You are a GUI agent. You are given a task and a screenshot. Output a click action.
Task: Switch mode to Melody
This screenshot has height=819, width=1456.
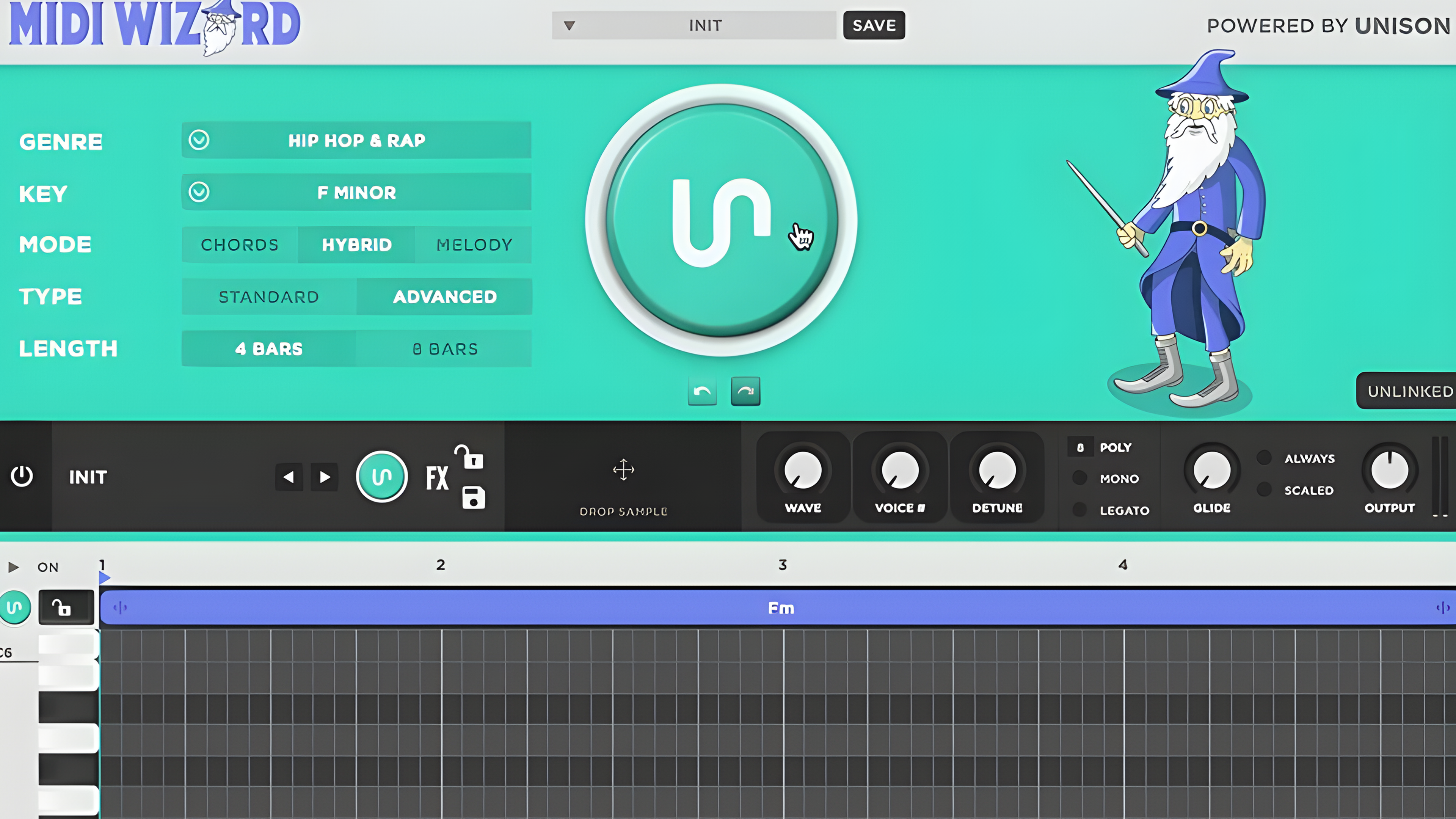click(x=474, y=245)
